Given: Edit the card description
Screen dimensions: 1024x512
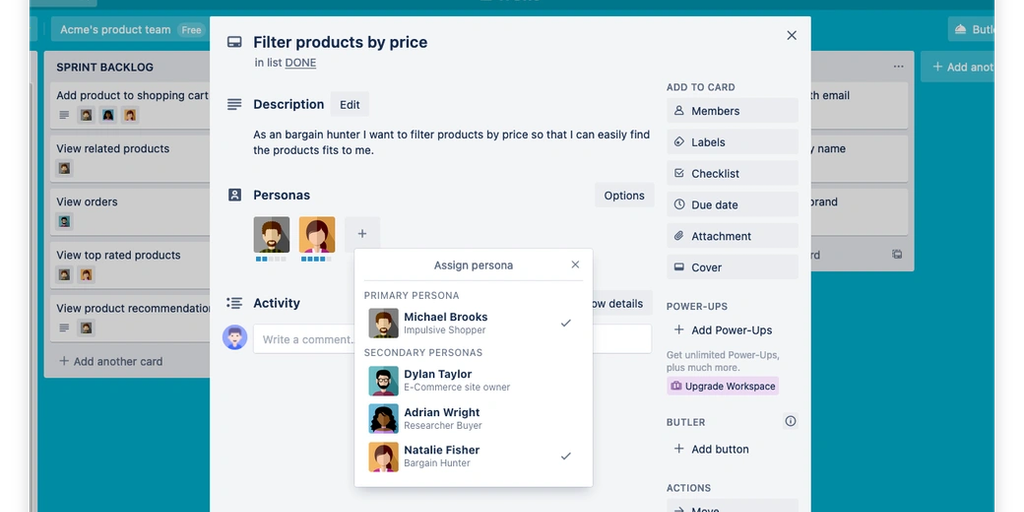Looking at the screenshot, I should tap(349, 105).
